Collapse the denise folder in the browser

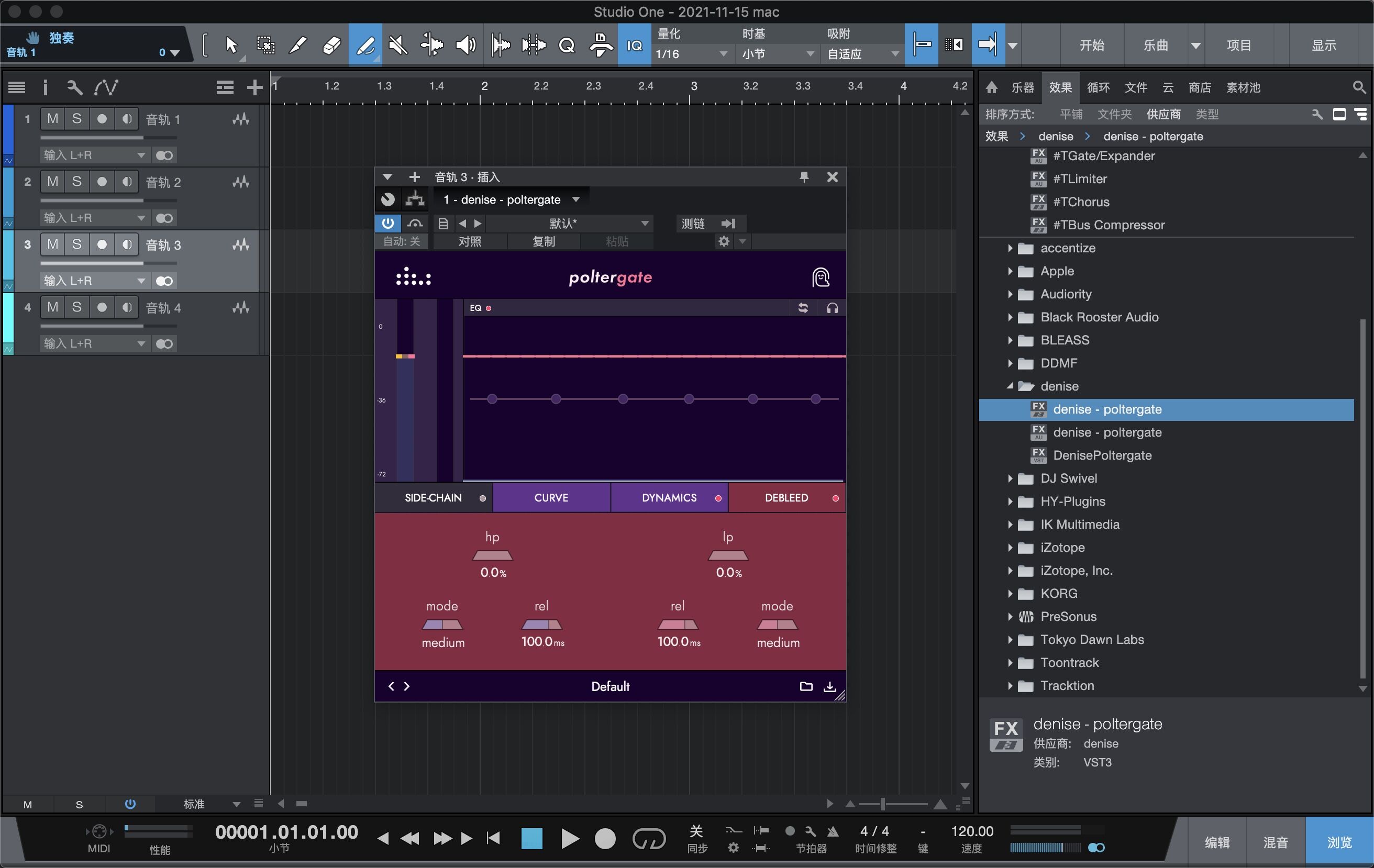point(1010,385)
